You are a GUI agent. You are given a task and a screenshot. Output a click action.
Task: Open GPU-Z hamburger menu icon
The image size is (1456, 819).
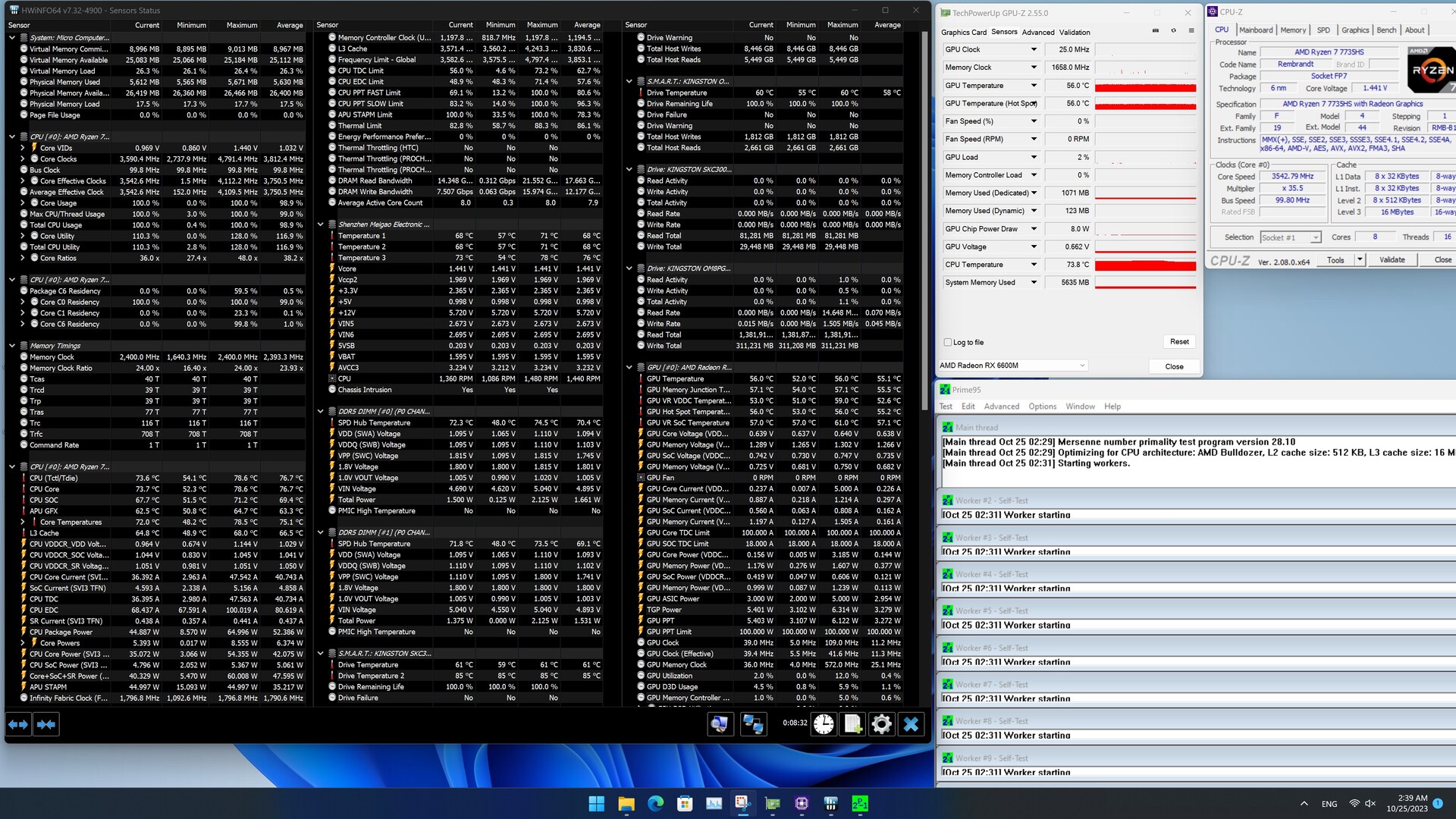(x=1191, y=31)
